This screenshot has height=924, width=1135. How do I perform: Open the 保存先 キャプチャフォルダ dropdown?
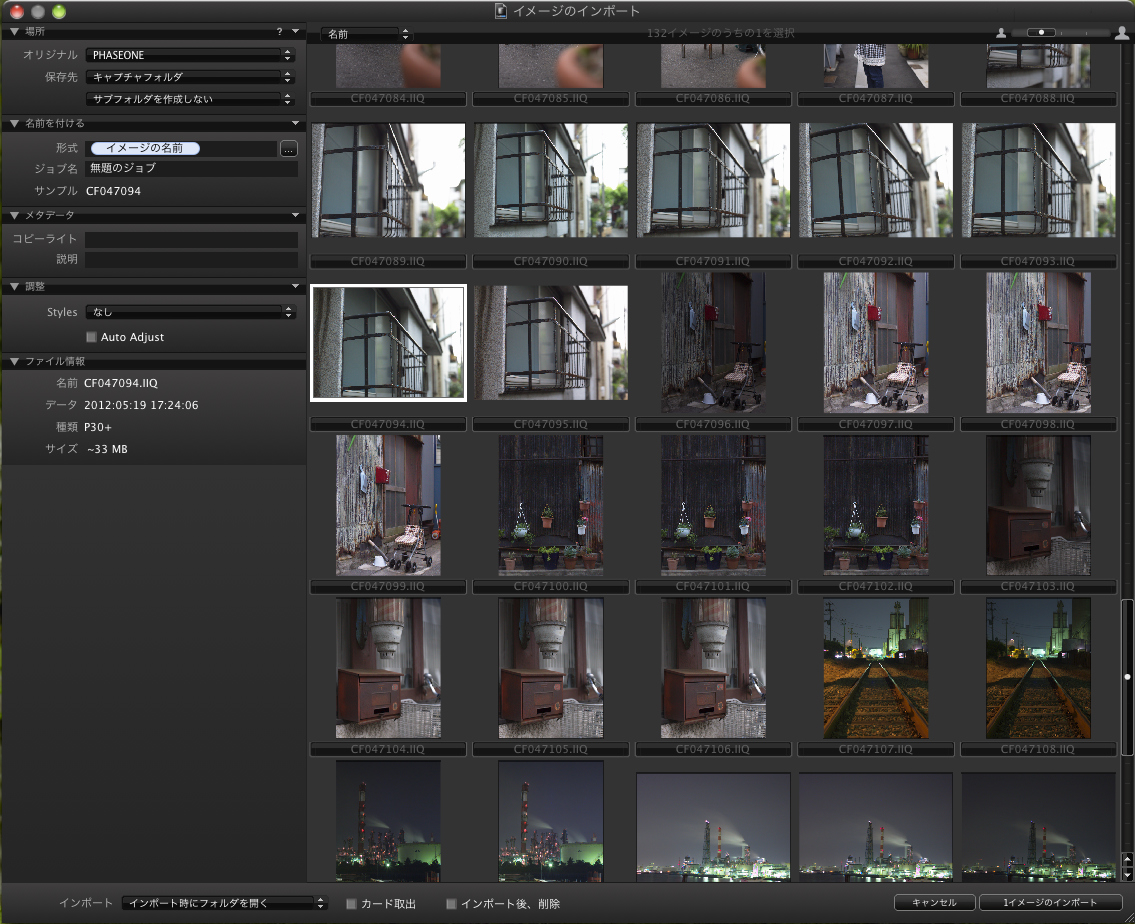[x=190, y=77]
